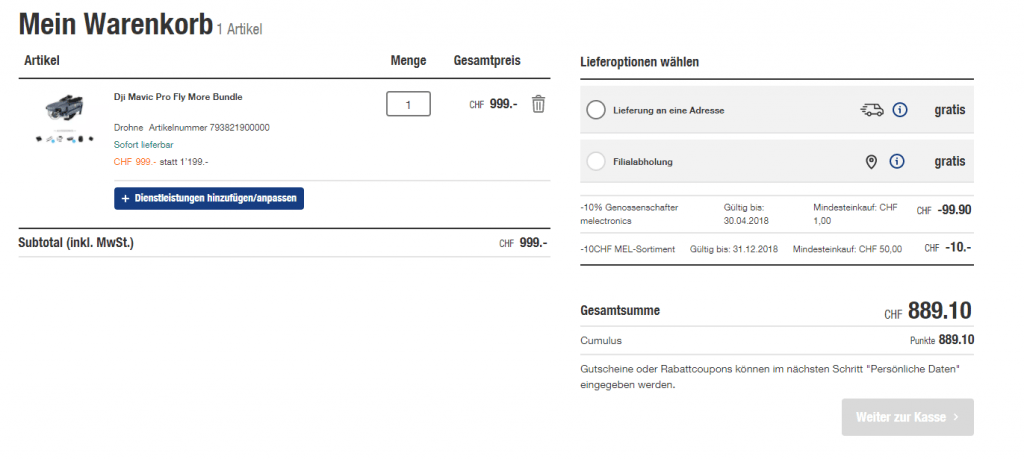Click the orange CHF 999.- sale price

tap(134, 162)
